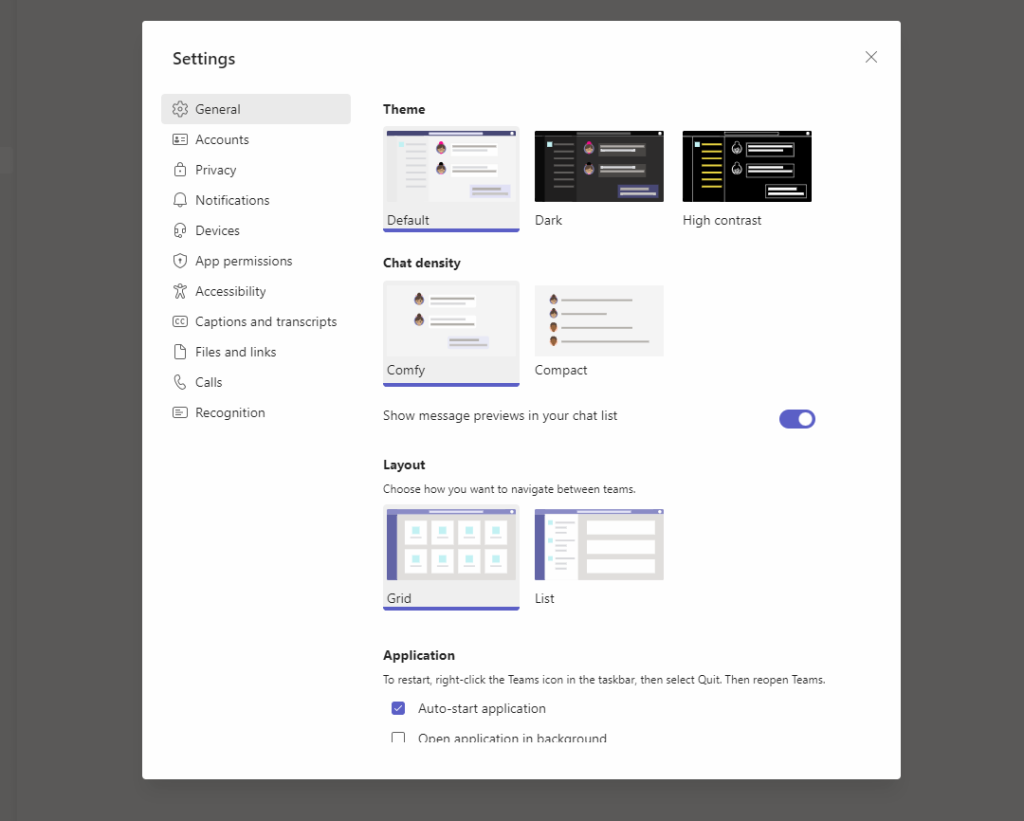Click the Application section heading
1024x821 pixels.
coord(419,655)
